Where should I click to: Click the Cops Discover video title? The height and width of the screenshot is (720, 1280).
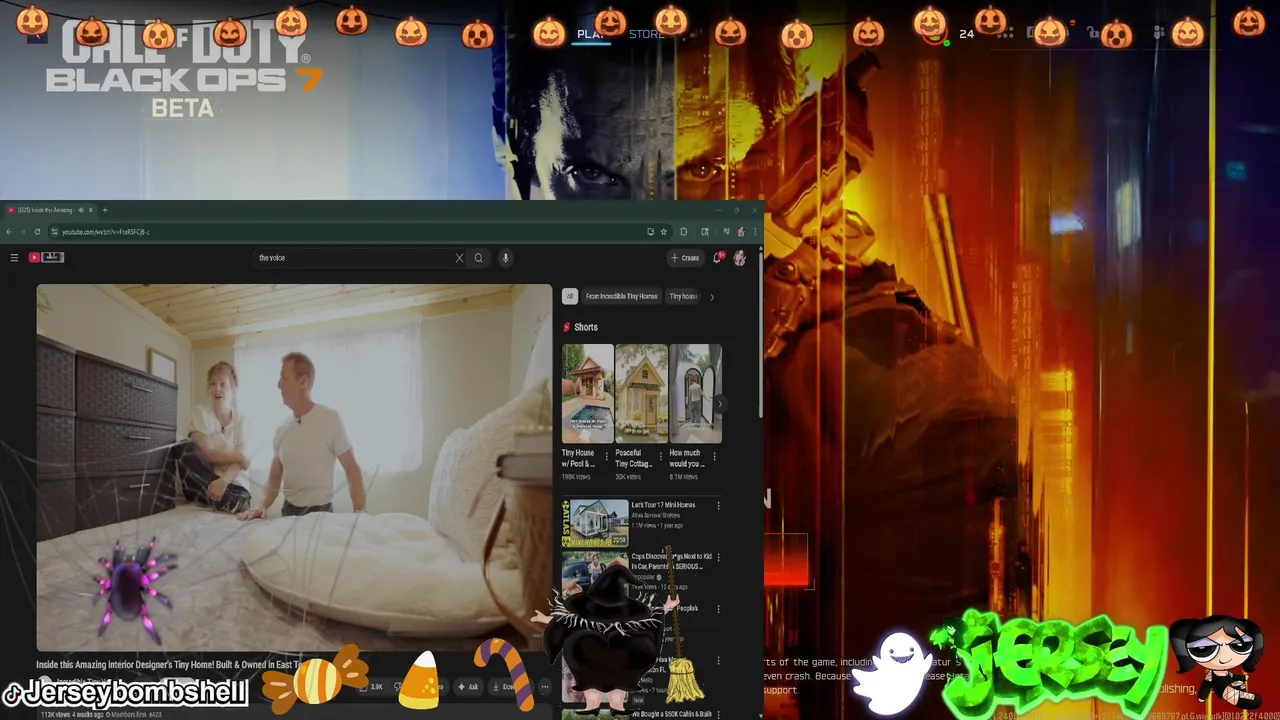click(672, 561)
